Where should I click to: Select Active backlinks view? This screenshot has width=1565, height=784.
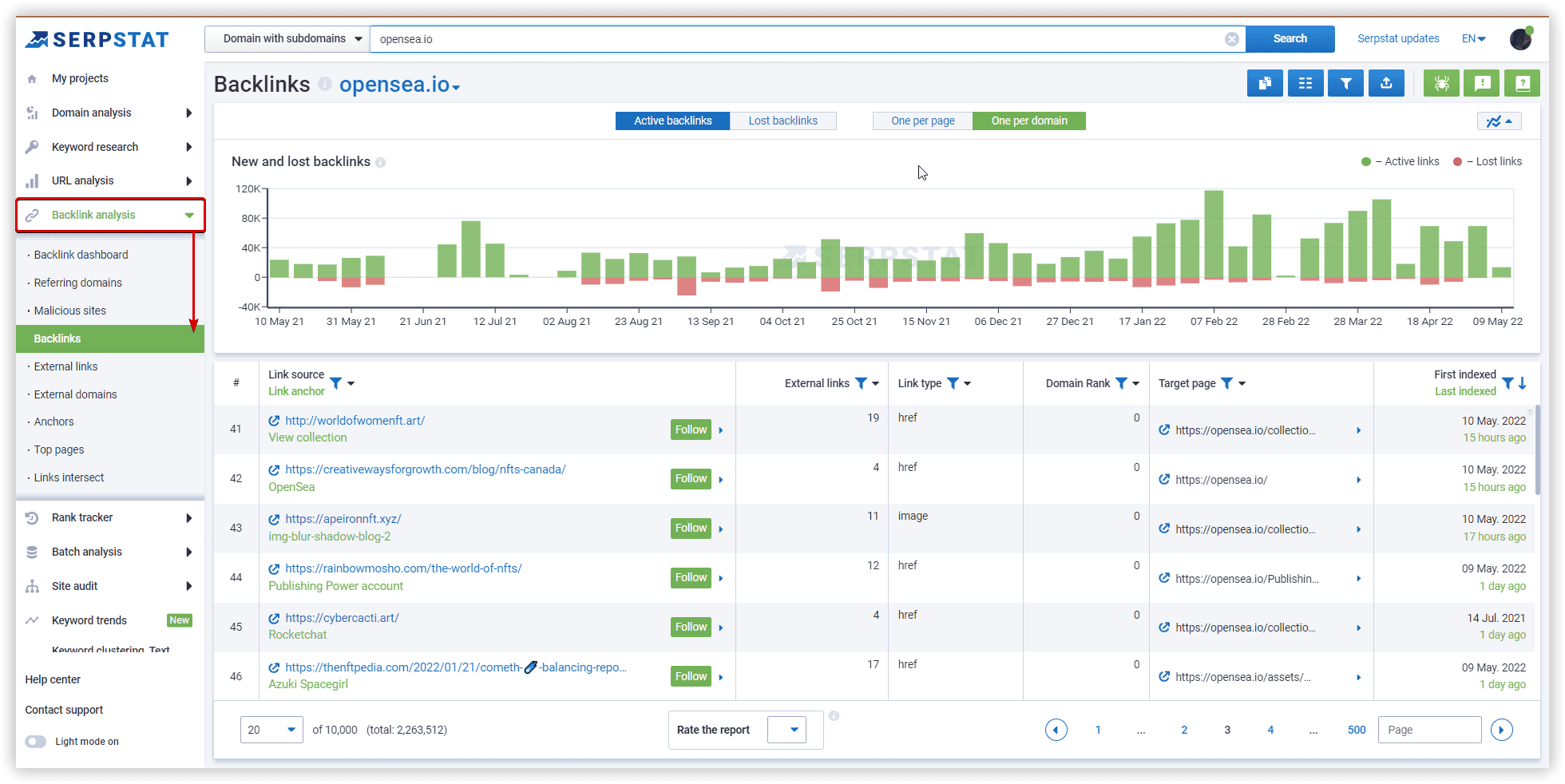pos(672,121)
